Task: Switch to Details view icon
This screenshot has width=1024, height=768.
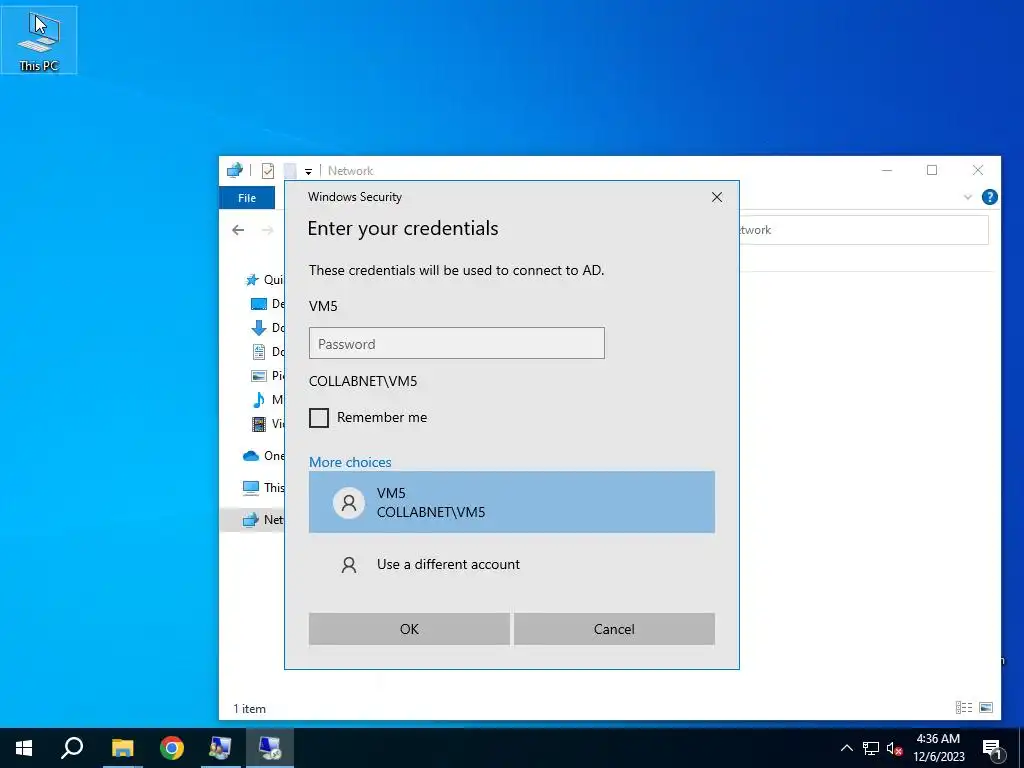Action: [964, 707]
